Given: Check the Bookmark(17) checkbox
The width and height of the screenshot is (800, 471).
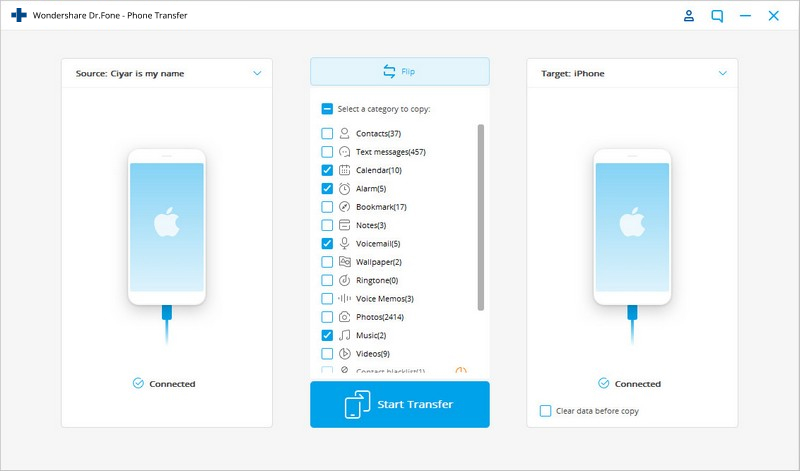Looking at the screenshot, I should pos(327,207).
